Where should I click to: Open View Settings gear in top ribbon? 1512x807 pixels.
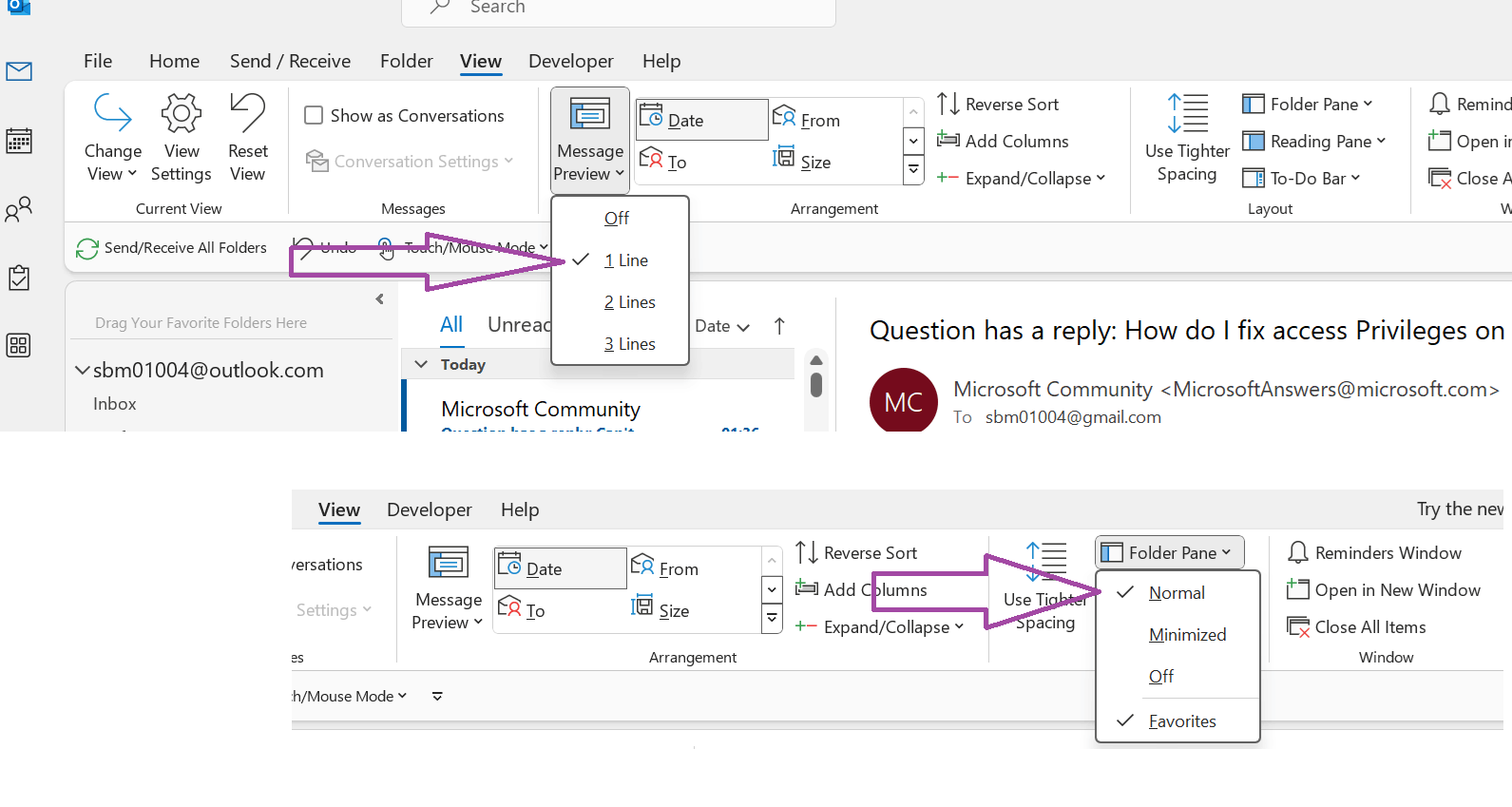point(181,138)
